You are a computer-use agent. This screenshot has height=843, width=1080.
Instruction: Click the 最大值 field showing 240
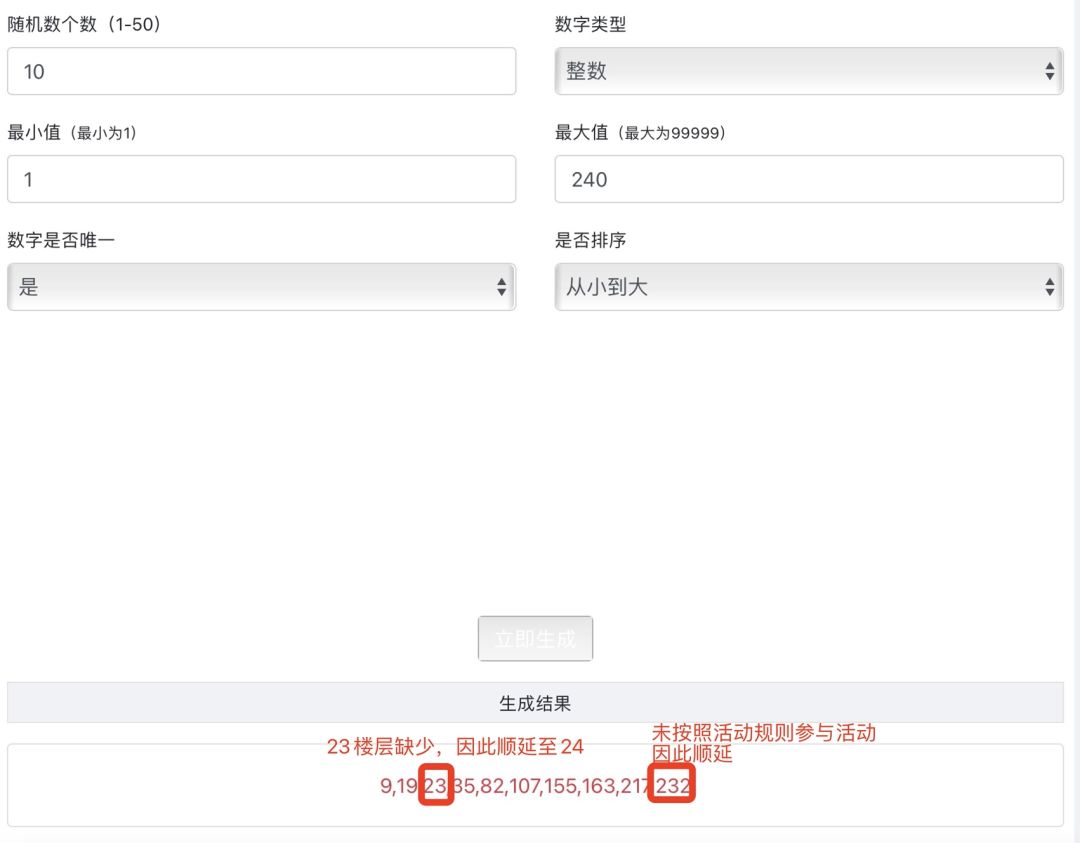(x=808, y=180)
